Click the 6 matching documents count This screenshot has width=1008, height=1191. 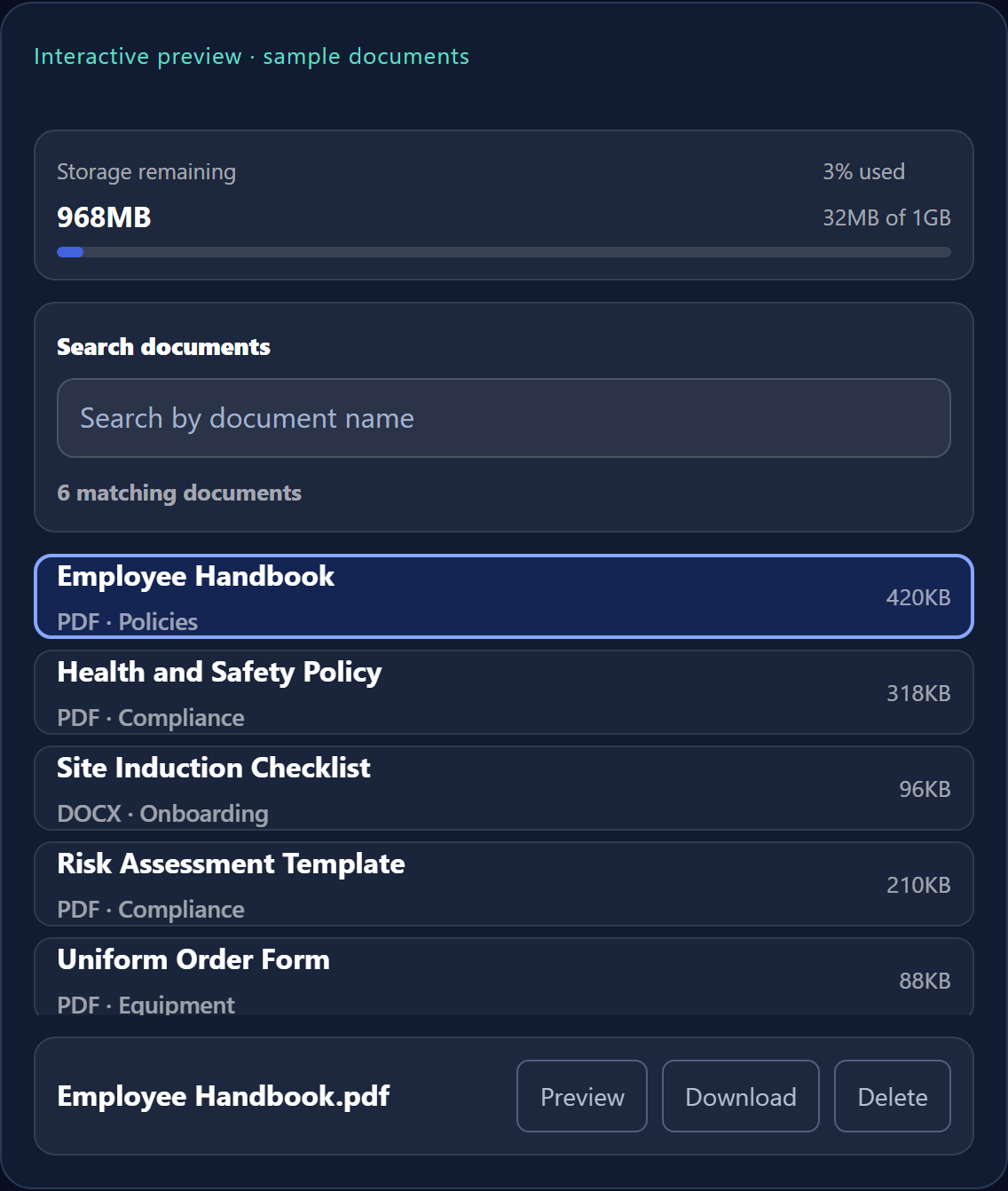tap(179, 493)
